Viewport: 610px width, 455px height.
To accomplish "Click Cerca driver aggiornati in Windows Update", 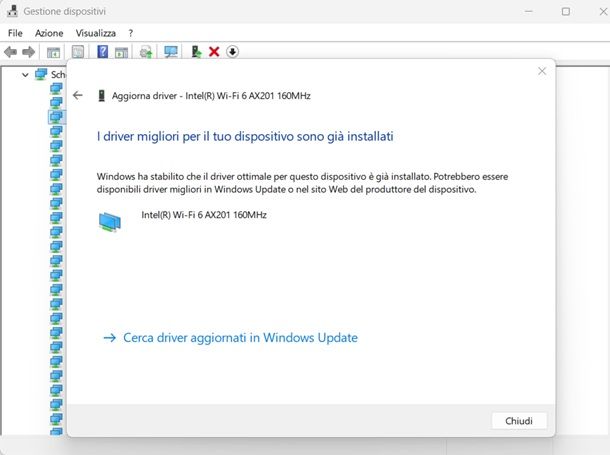I will [x=231, y=338].
